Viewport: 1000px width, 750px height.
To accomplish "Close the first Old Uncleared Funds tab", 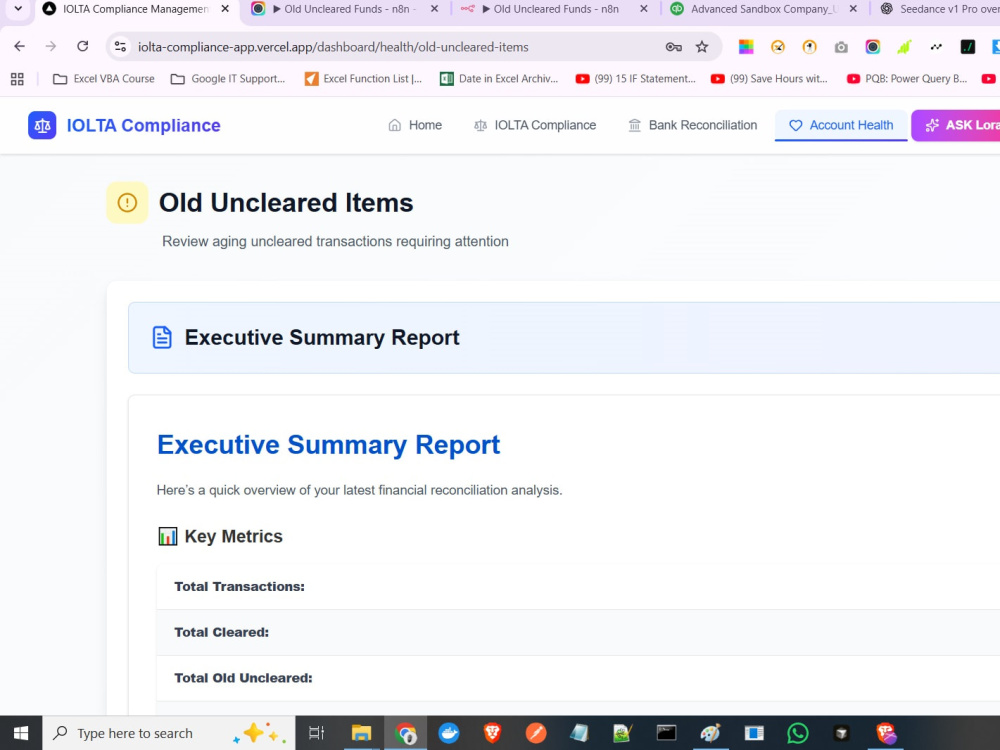I will [x=434, y=9].
